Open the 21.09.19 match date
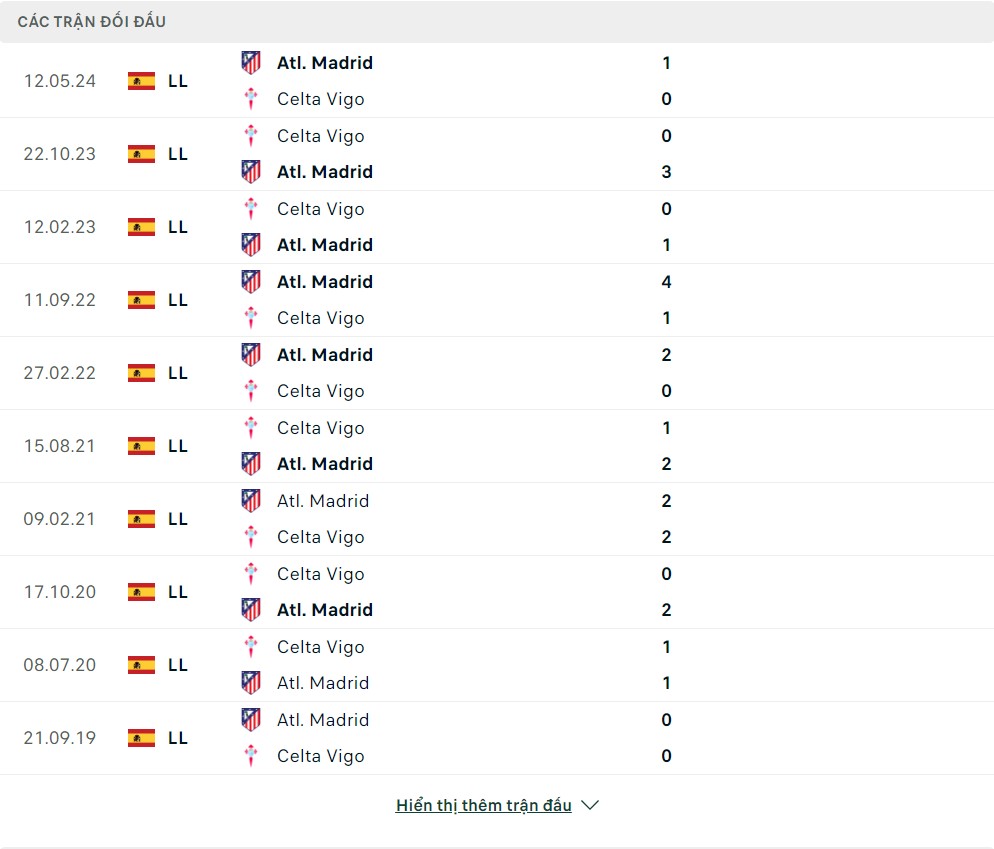 tap(60, 738)
